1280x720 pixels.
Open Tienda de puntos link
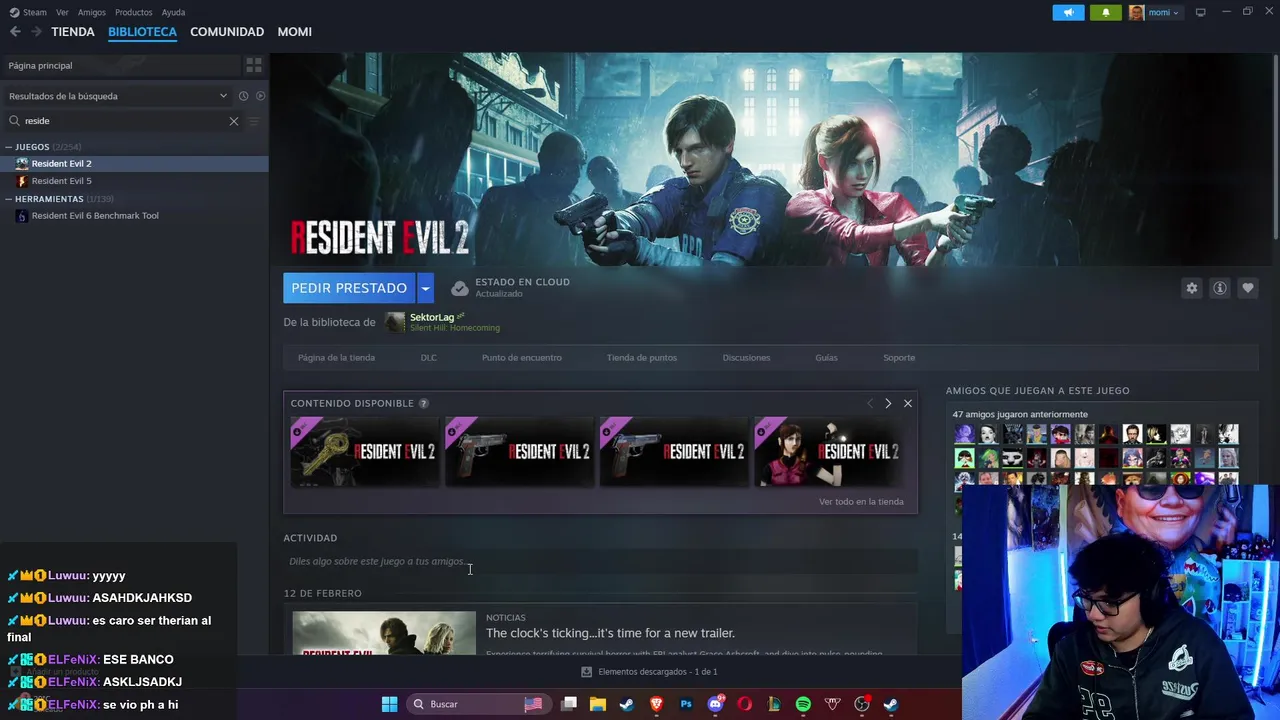click(x=642, y=357)
